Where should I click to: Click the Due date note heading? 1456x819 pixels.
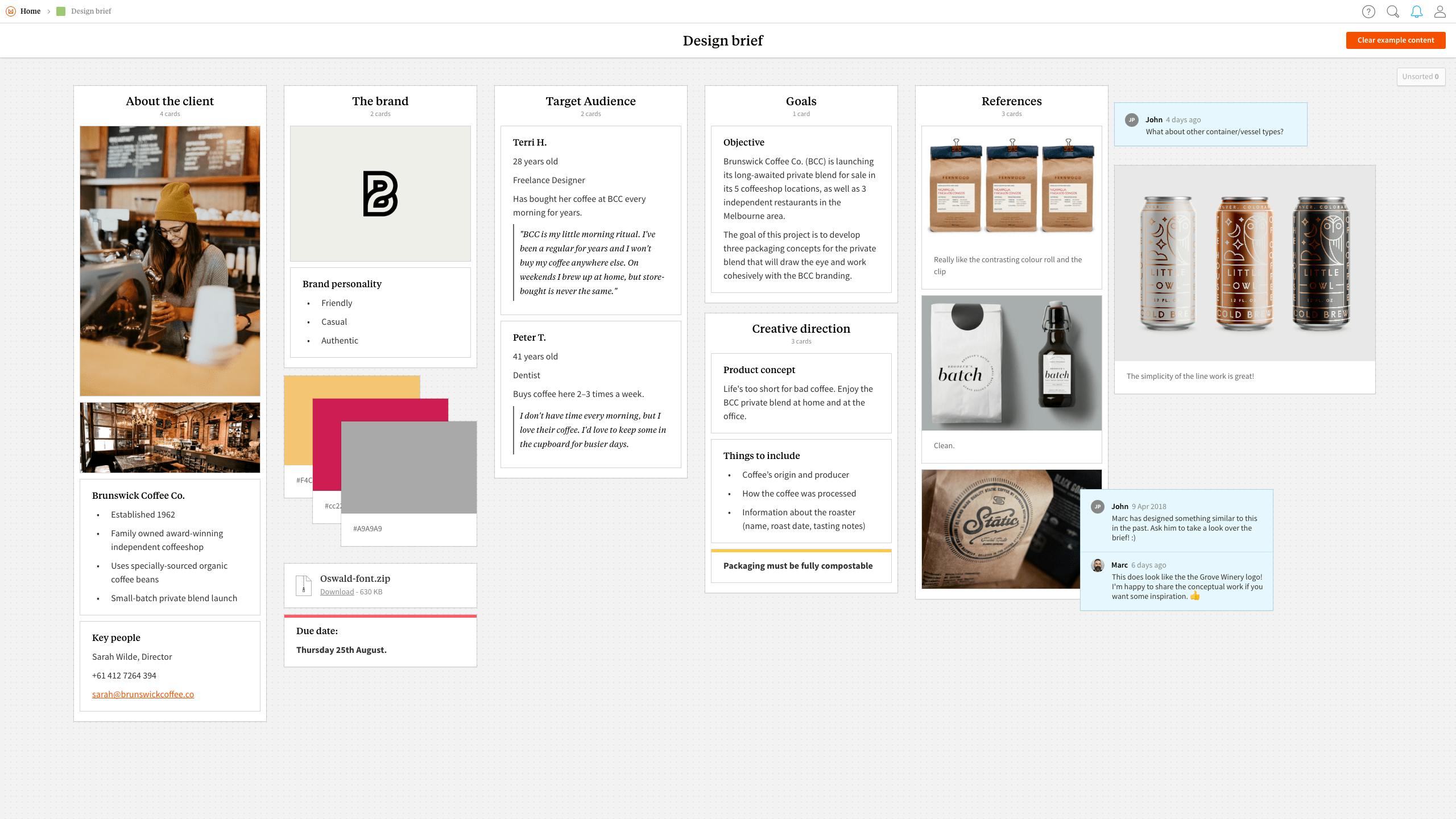tap(317, 631)
